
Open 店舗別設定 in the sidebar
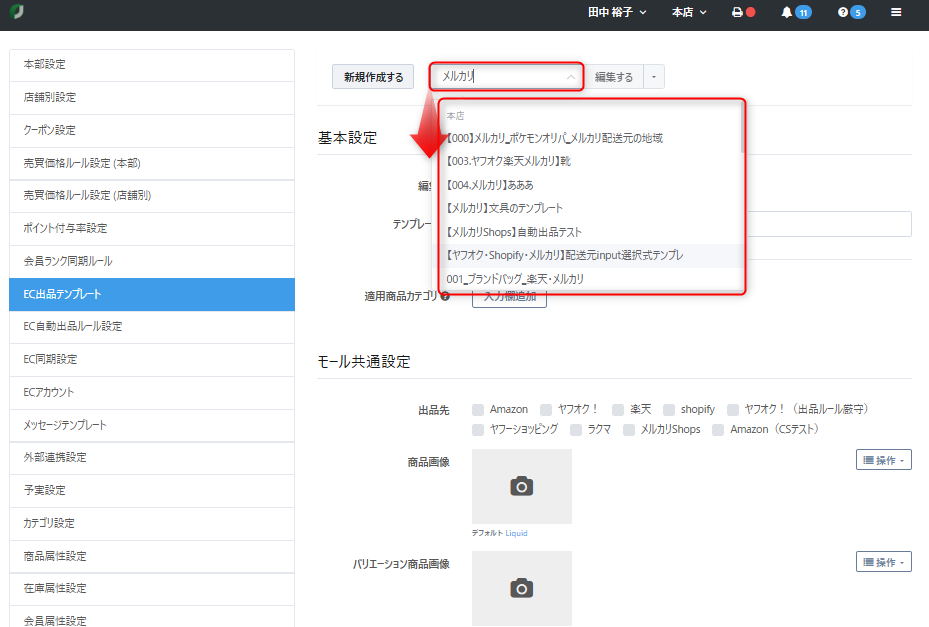point(152,98)
